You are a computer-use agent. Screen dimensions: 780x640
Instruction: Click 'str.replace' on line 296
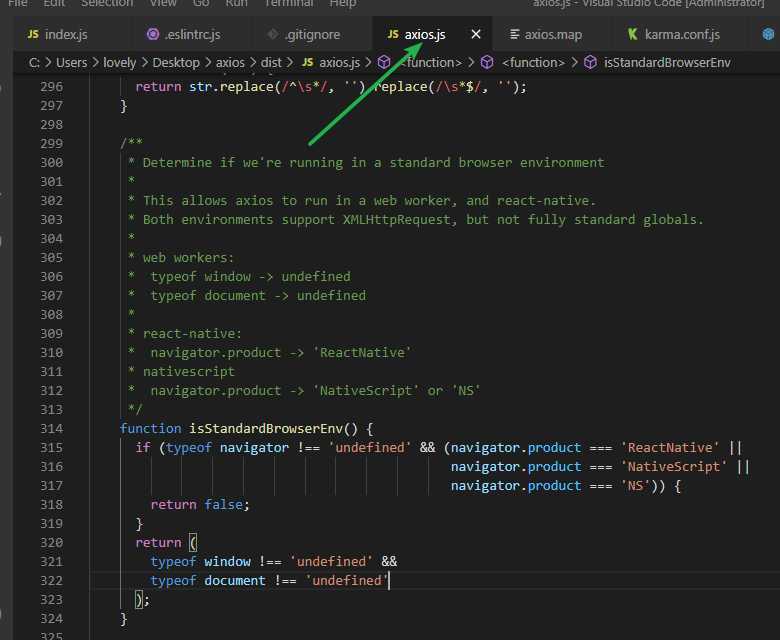[x=231, y=87]
